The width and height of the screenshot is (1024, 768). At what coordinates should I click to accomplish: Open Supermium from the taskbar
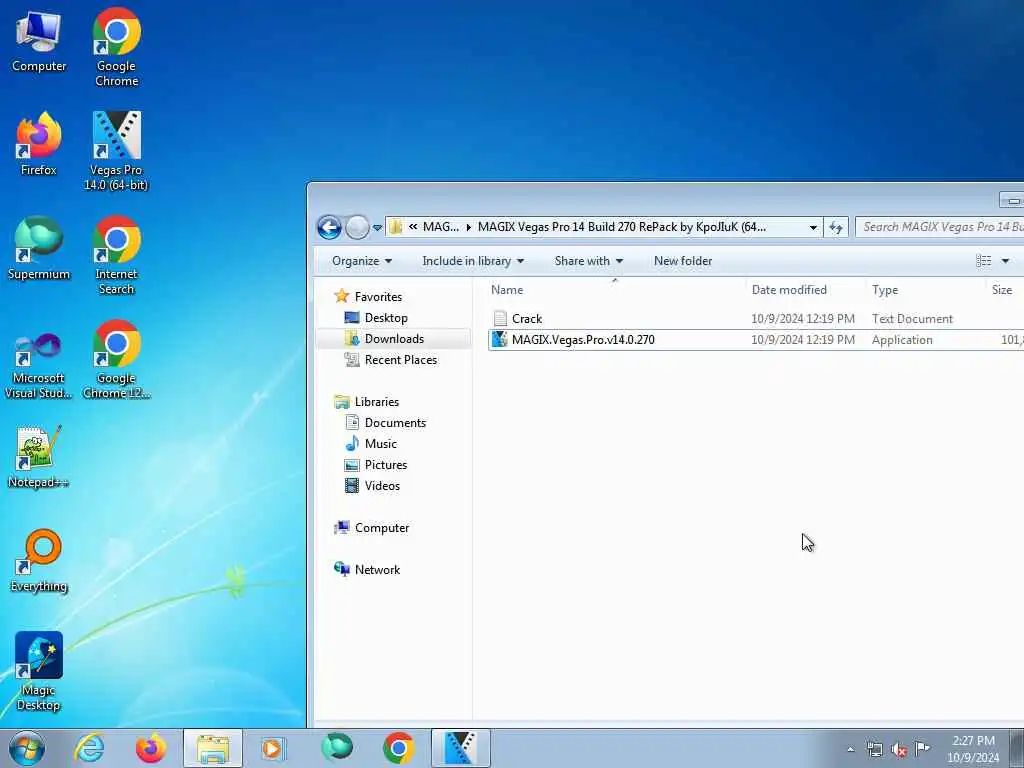pos(337,748)
